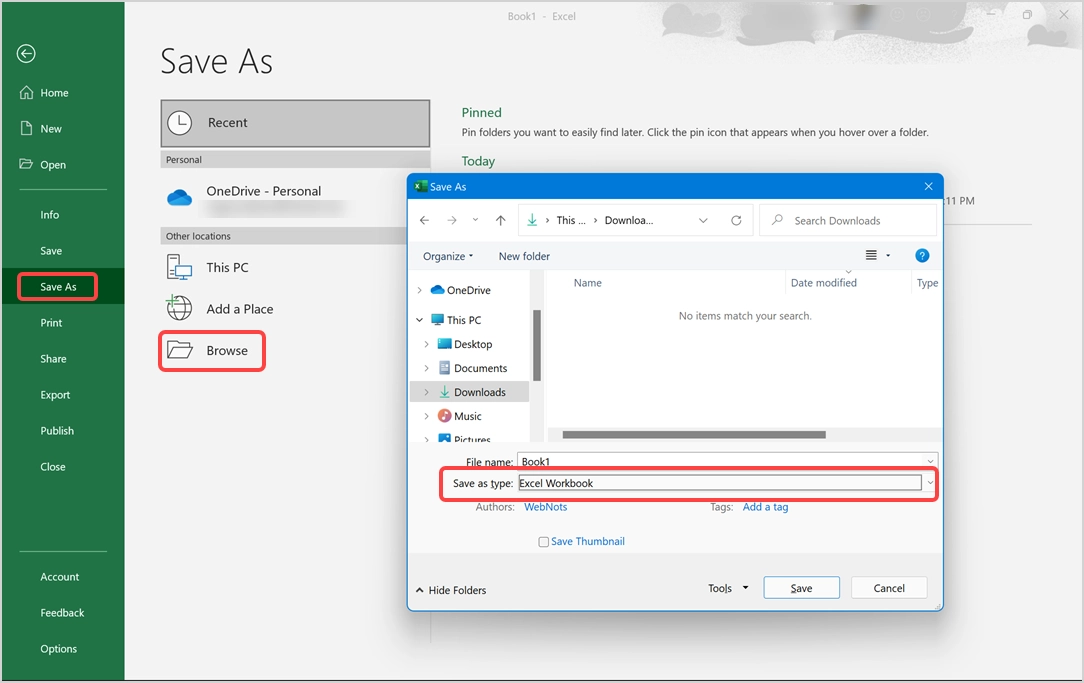Image resolution: width=1084 pixels, height=683 pixels.
Task: Click the Browse folder icon
Action: coord(179,350)
